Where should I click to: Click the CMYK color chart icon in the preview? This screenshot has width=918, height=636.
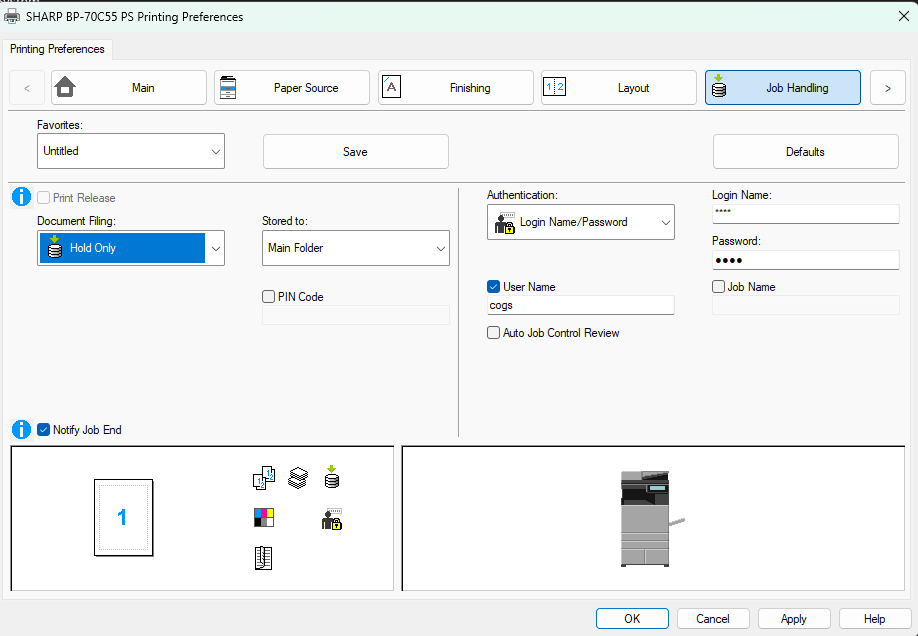tap(264, 518)
